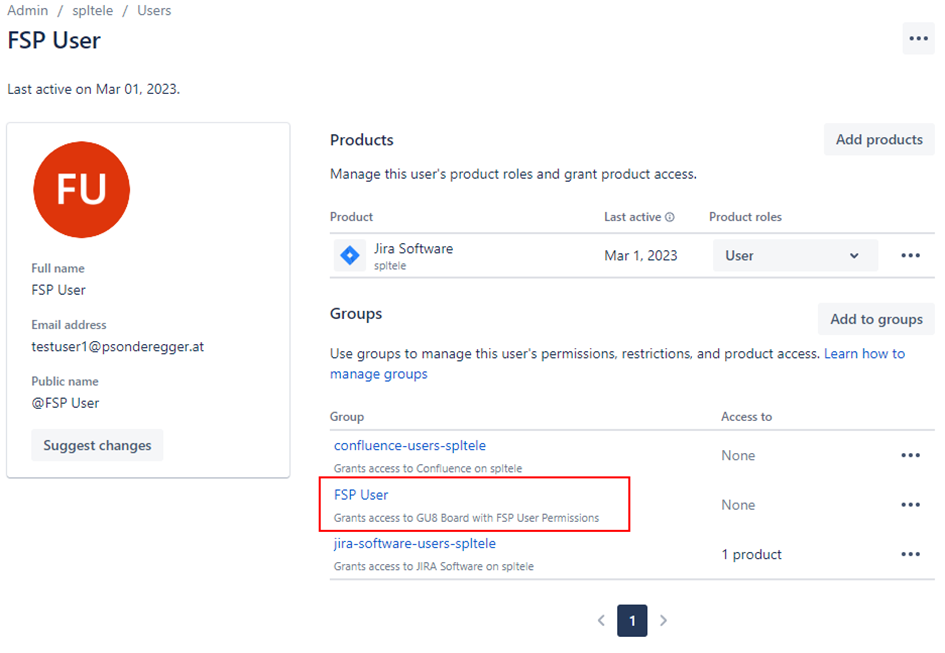This screenshot has height=653, width=945.
Task: Open the Admin breadcrumb link
Action: point(28,11)
